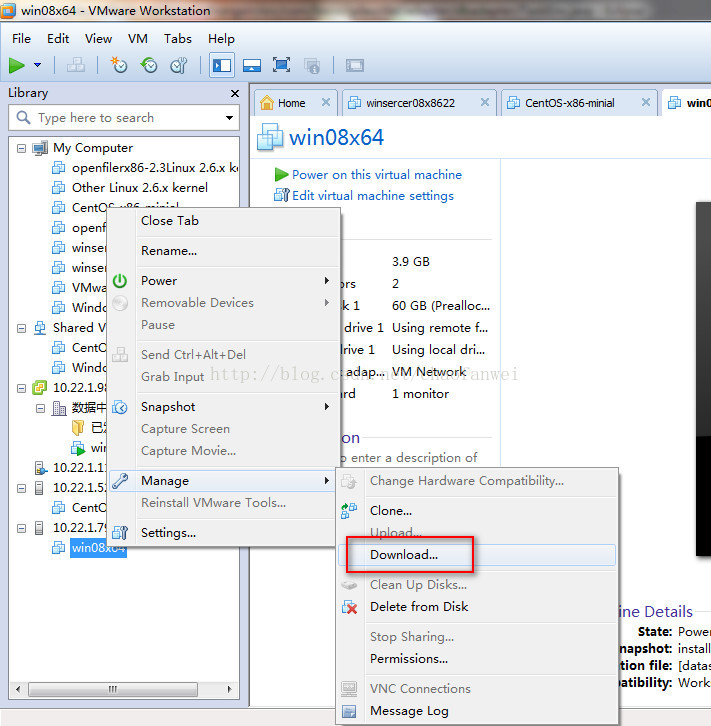Choose Rename... in context menu
The image size is (711, 726).
click(x=169, y=251)
